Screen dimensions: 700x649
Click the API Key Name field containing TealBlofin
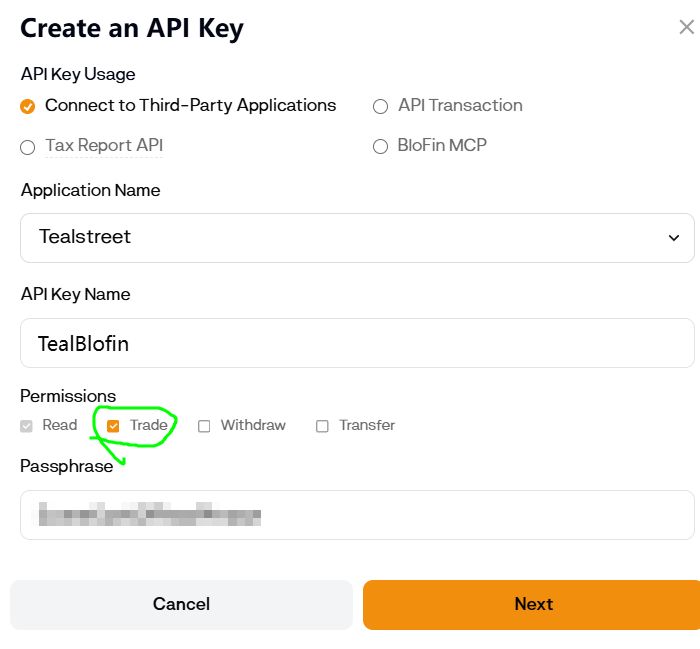[357, 343]
